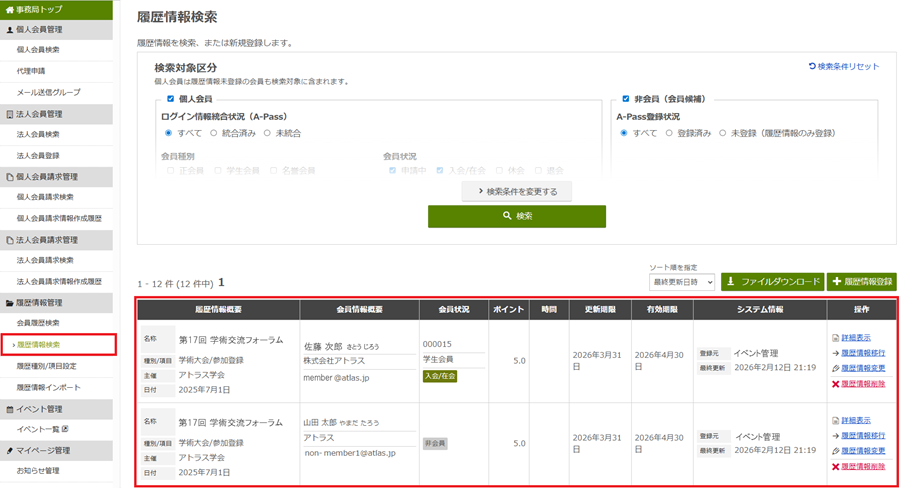Click 履歴情報移行 arrow icon in 山田 太郎 row
The height and width of the screenshot is (488, 900).
[x=836, y=436]
